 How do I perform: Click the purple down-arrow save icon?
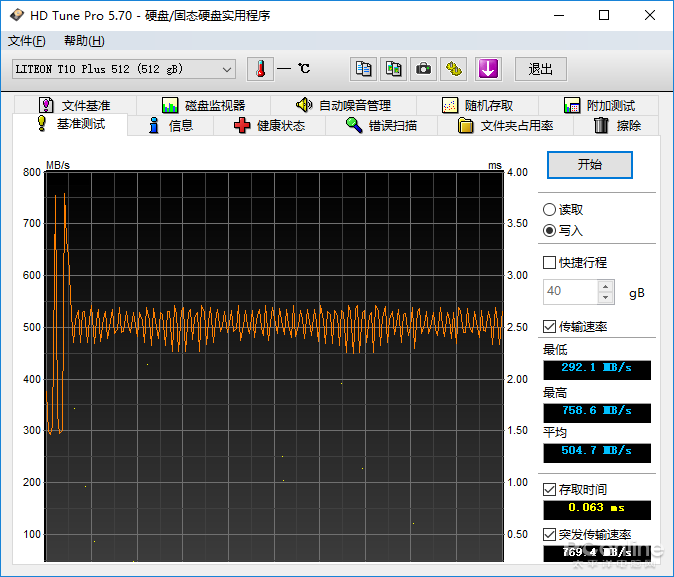[487, 69]
